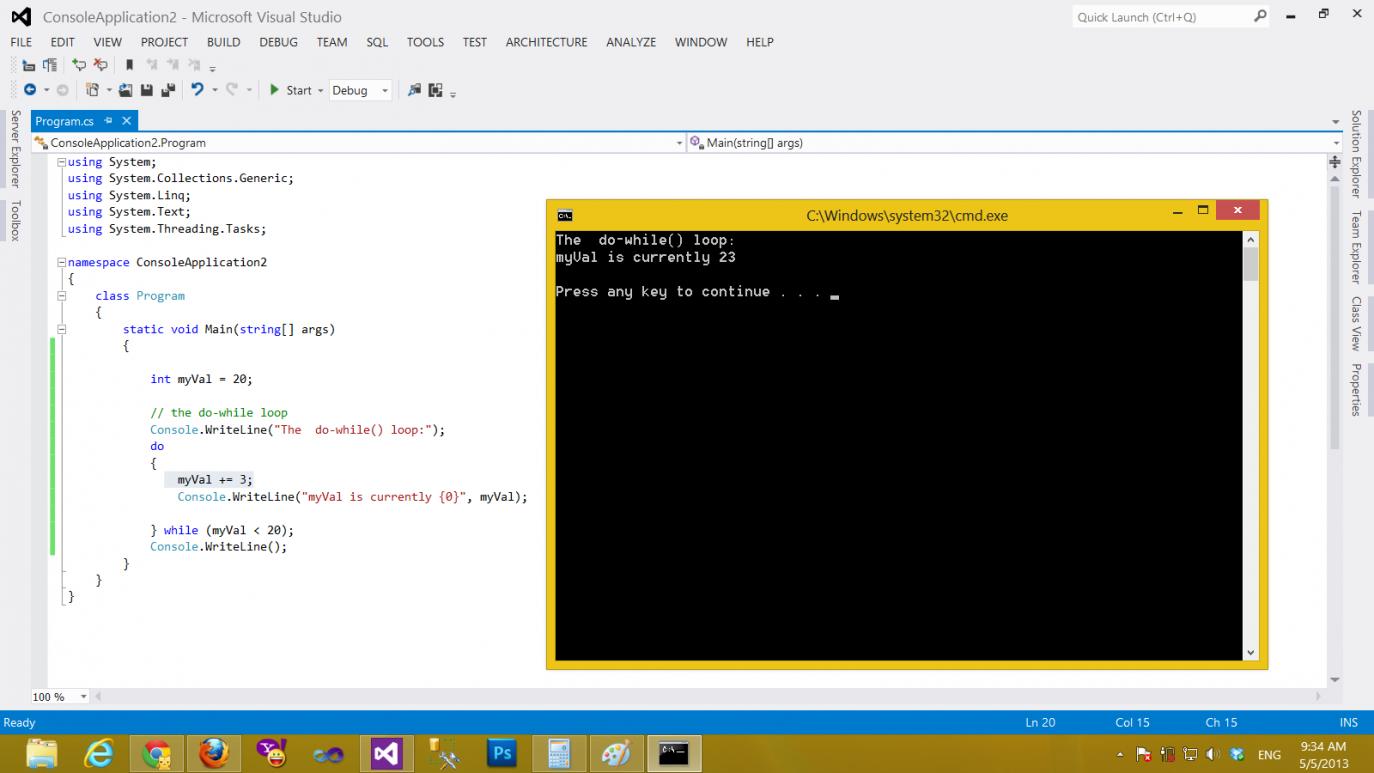
Task: Click the Action Center flag tray icon
Action: tap(1143, 754)
